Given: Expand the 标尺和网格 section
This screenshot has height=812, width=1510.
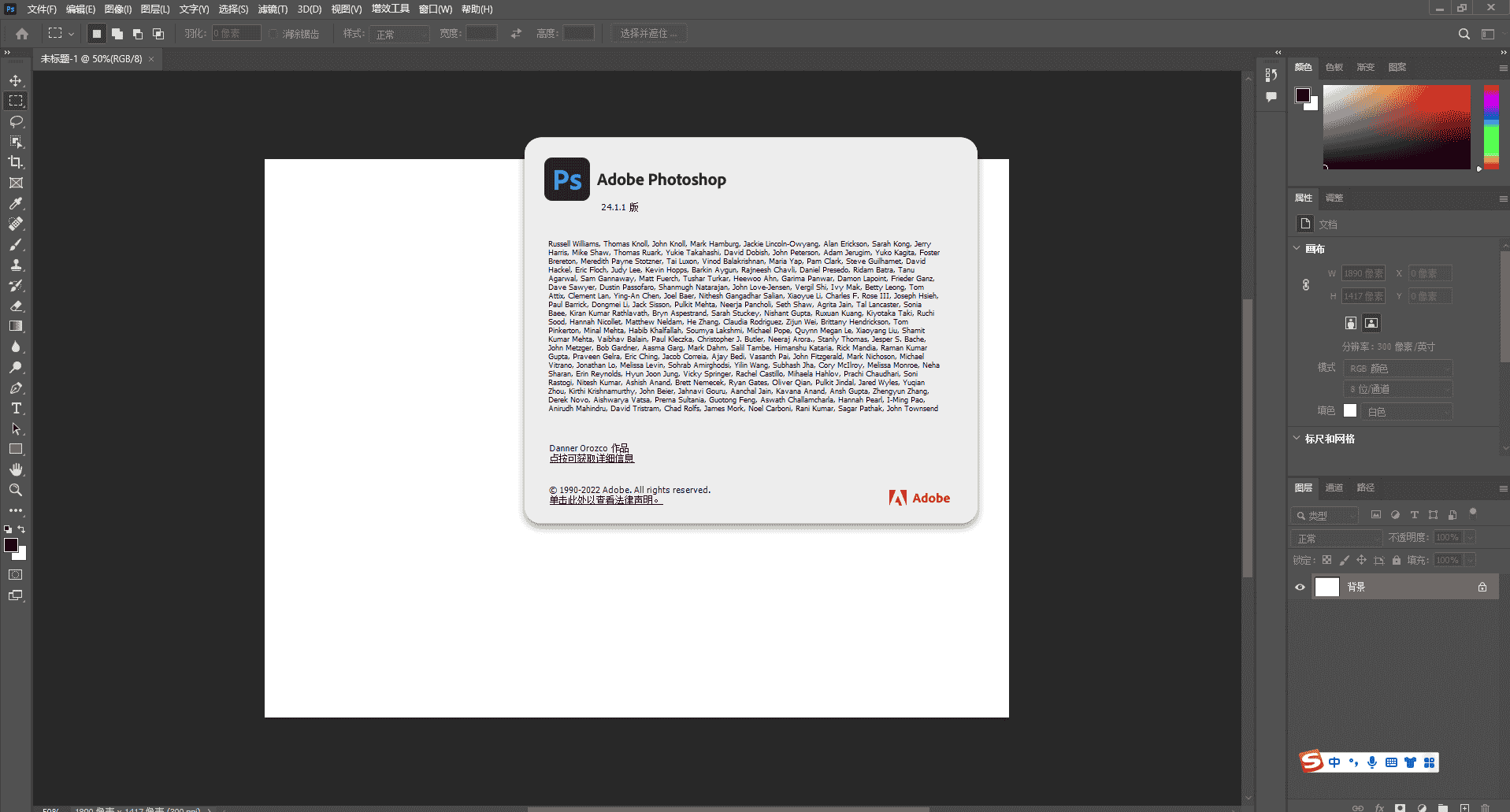Looking at the screenshot, I should pos(1297,439).
